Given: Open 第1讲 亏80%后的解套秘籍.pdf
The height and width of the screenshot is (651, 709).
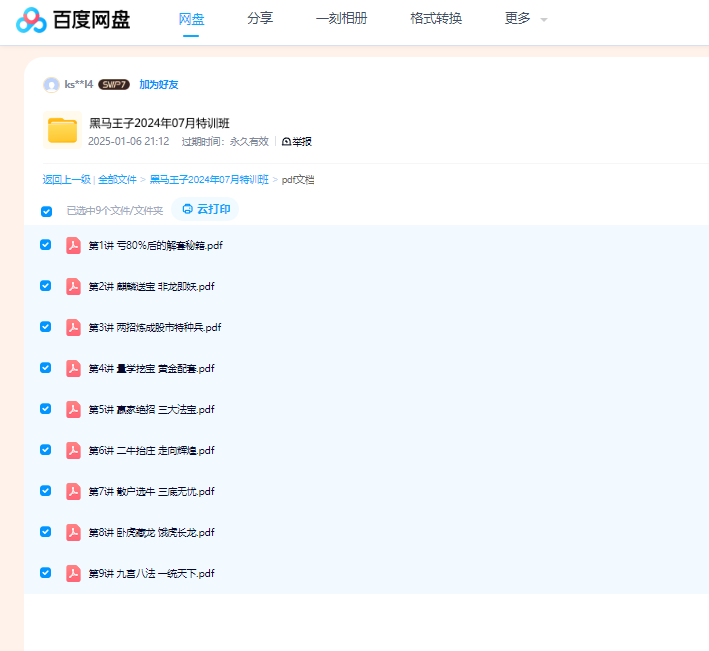Looking at the screenshot, I should pyautogui.click(x=156, y=245).
